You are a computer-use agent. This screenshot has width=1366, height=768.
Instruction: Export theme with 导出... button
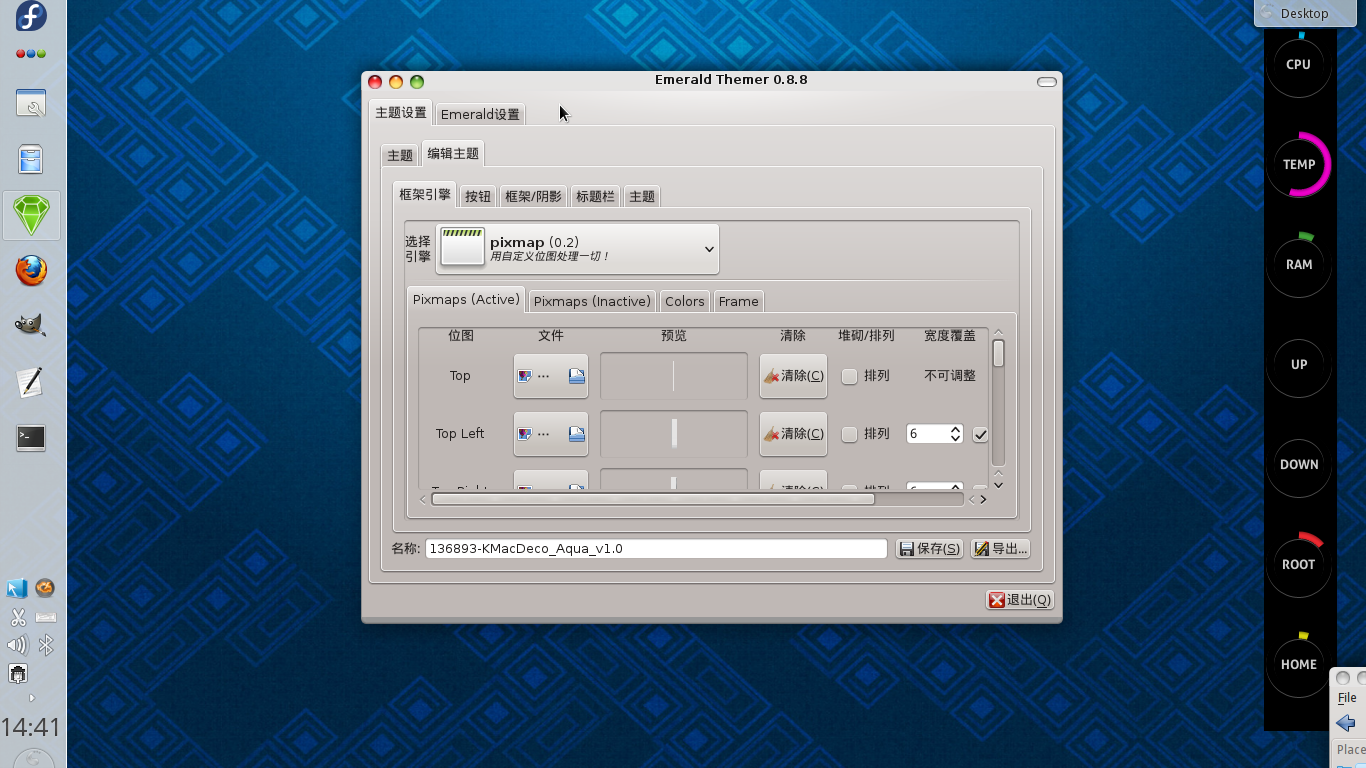click(1000, 548)
